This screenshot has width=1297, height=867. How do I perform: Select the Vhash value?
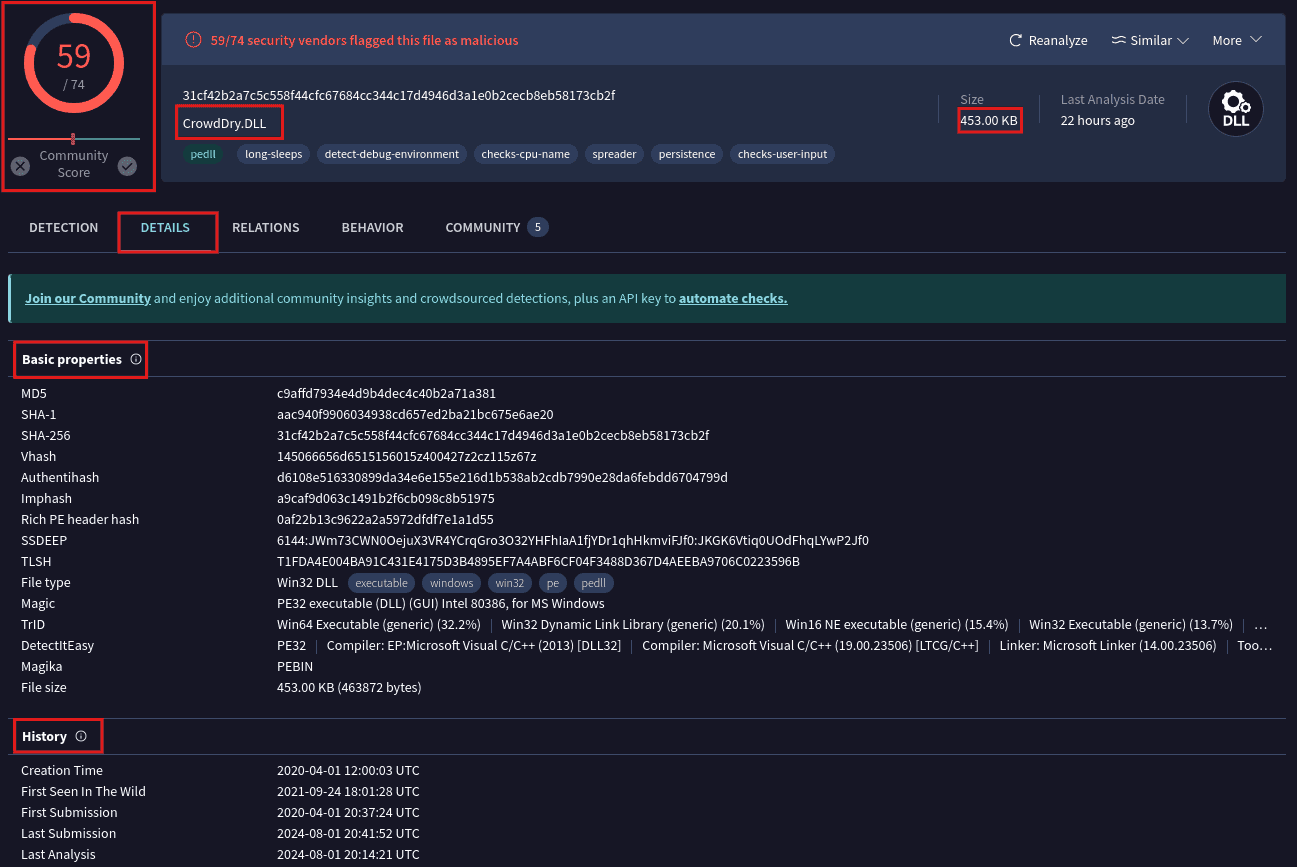coord(406,457)
